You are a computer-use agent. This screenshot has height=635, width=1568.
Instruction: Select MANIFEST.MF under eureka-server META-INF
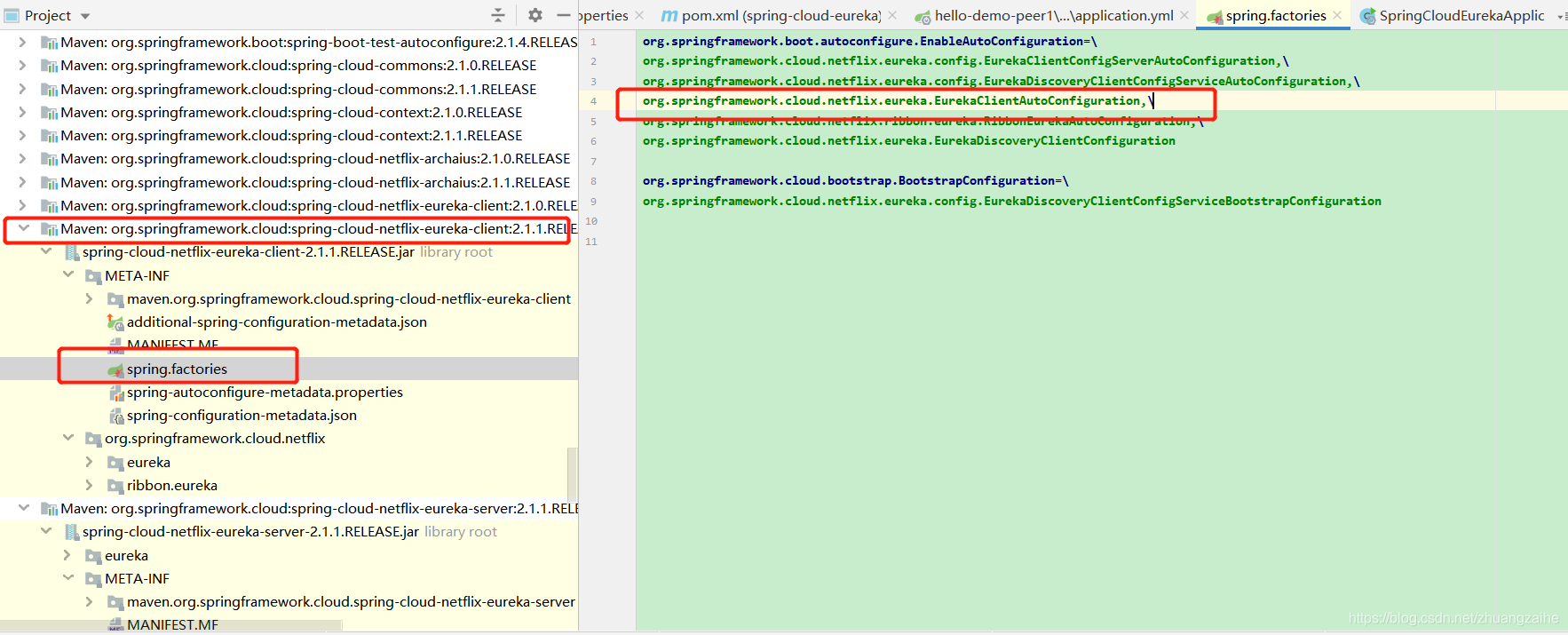172,624
